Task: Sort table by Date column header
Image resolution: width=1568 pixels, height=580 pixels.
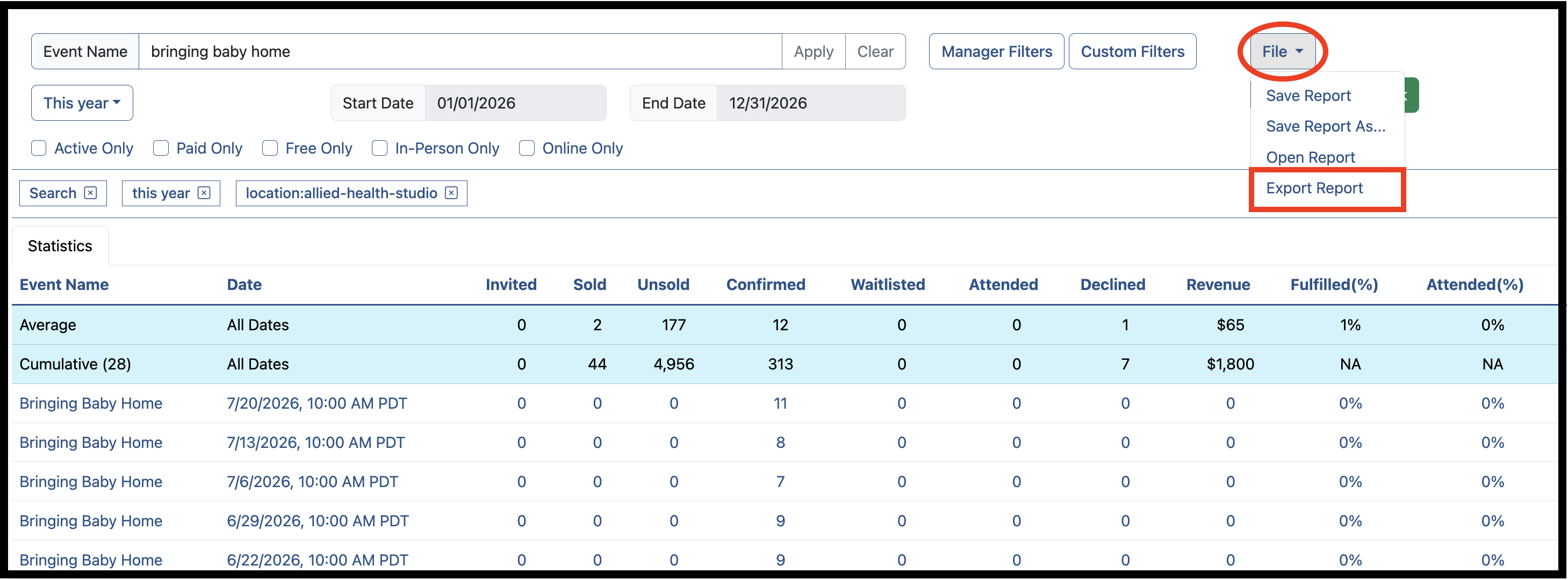Action: (x=244, y=284)
